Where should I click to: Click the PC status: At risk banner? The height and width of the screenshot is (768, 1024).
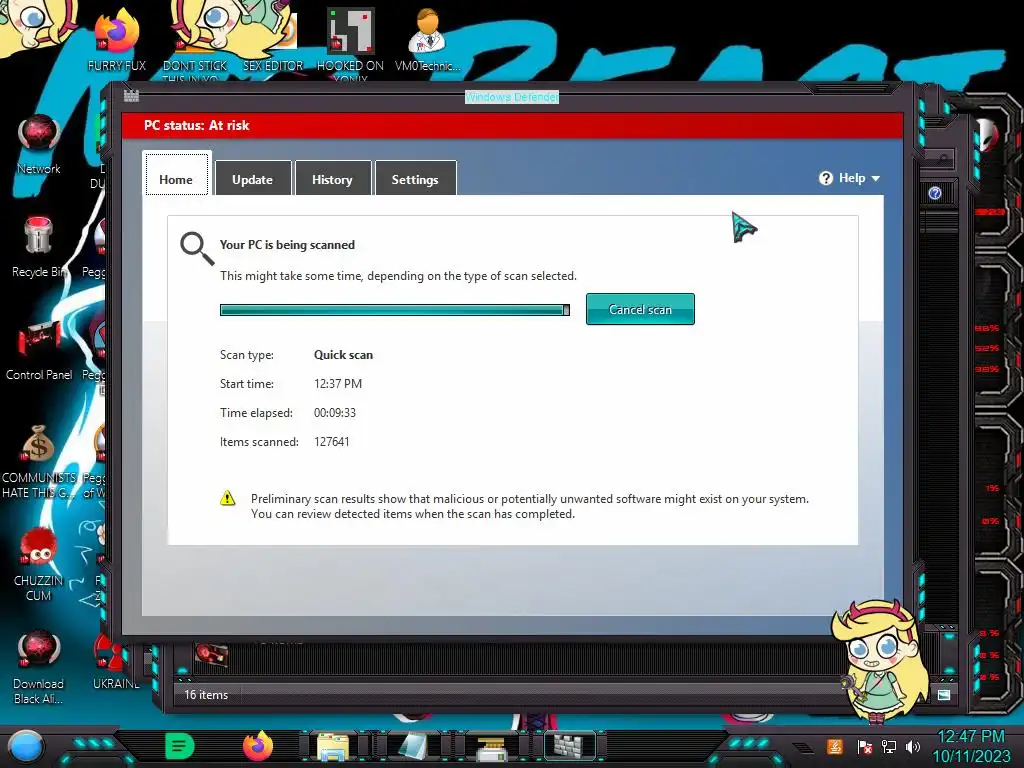pos(513,125)
